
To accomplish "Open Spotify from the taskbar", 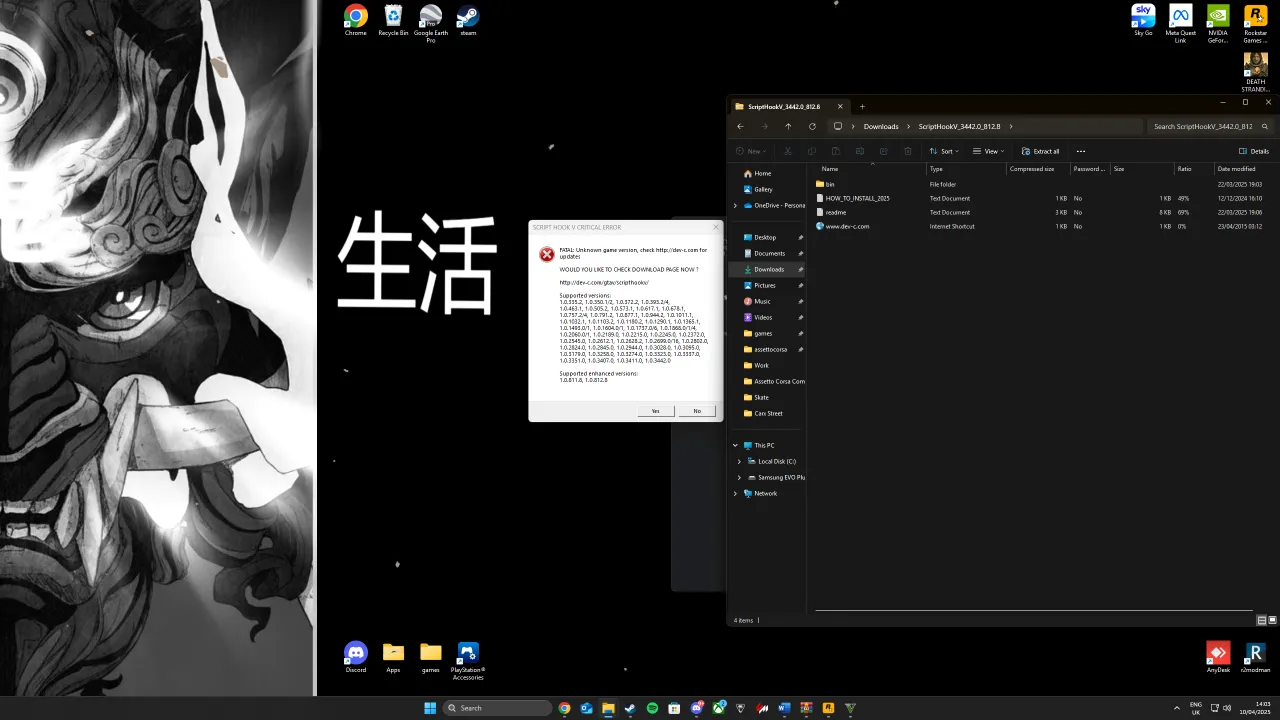I will [x=652, y=708].
